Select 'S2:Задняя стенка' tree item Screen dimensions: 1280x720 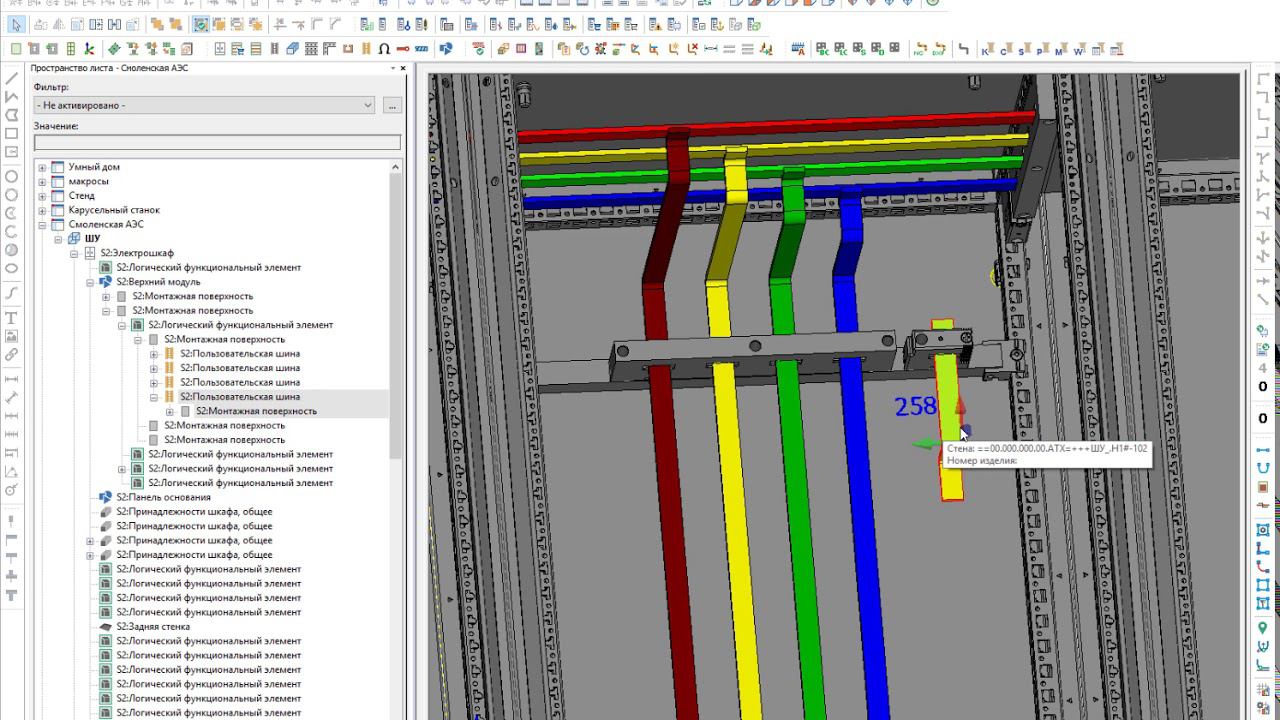152,627
